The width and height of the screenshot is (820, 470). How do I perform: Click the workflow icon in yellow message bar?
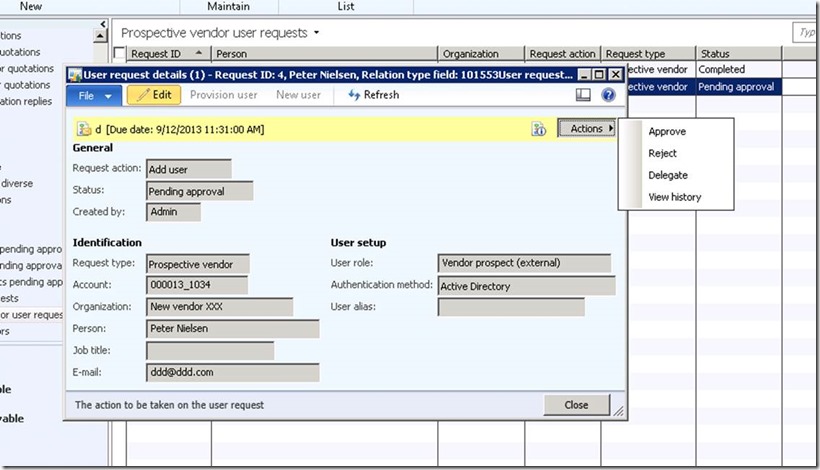(x=84, y=129)
